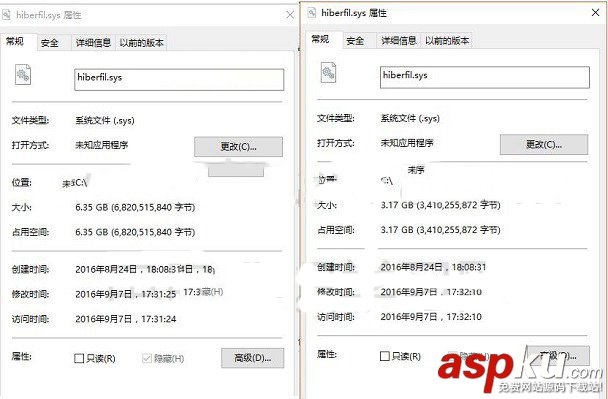Click the hiberfil.sys file icon in right window
The image size is (608, 399).
(x=328, y=73)
